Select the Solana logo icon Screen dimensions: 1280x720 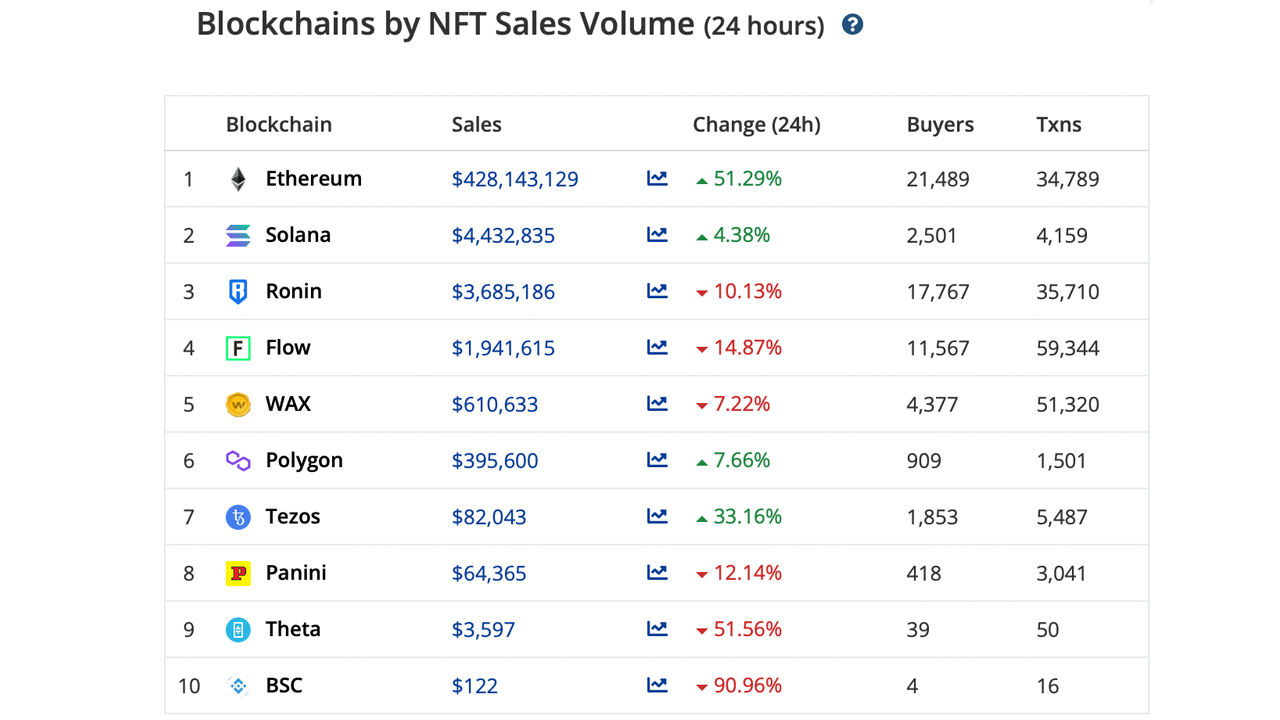(x=238, y=234)
